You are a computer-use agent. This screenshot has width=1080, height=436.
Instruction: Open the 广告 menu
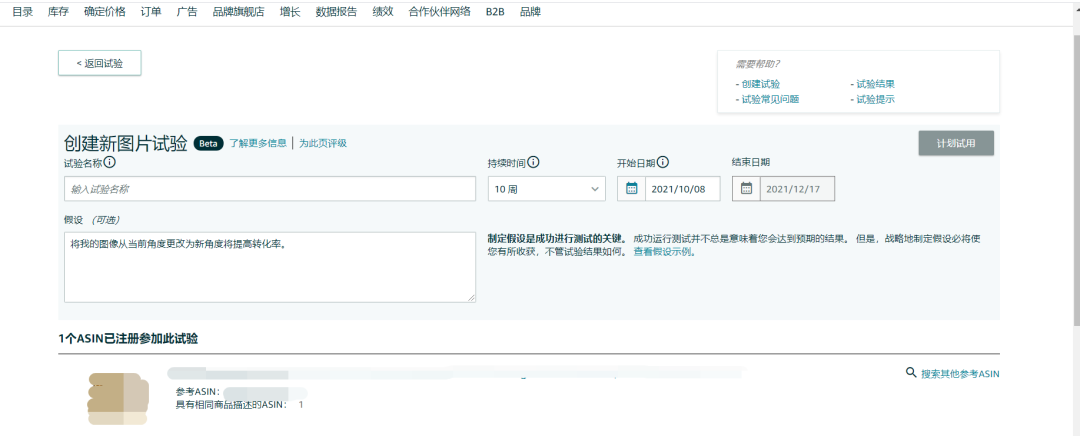(187, 12)
